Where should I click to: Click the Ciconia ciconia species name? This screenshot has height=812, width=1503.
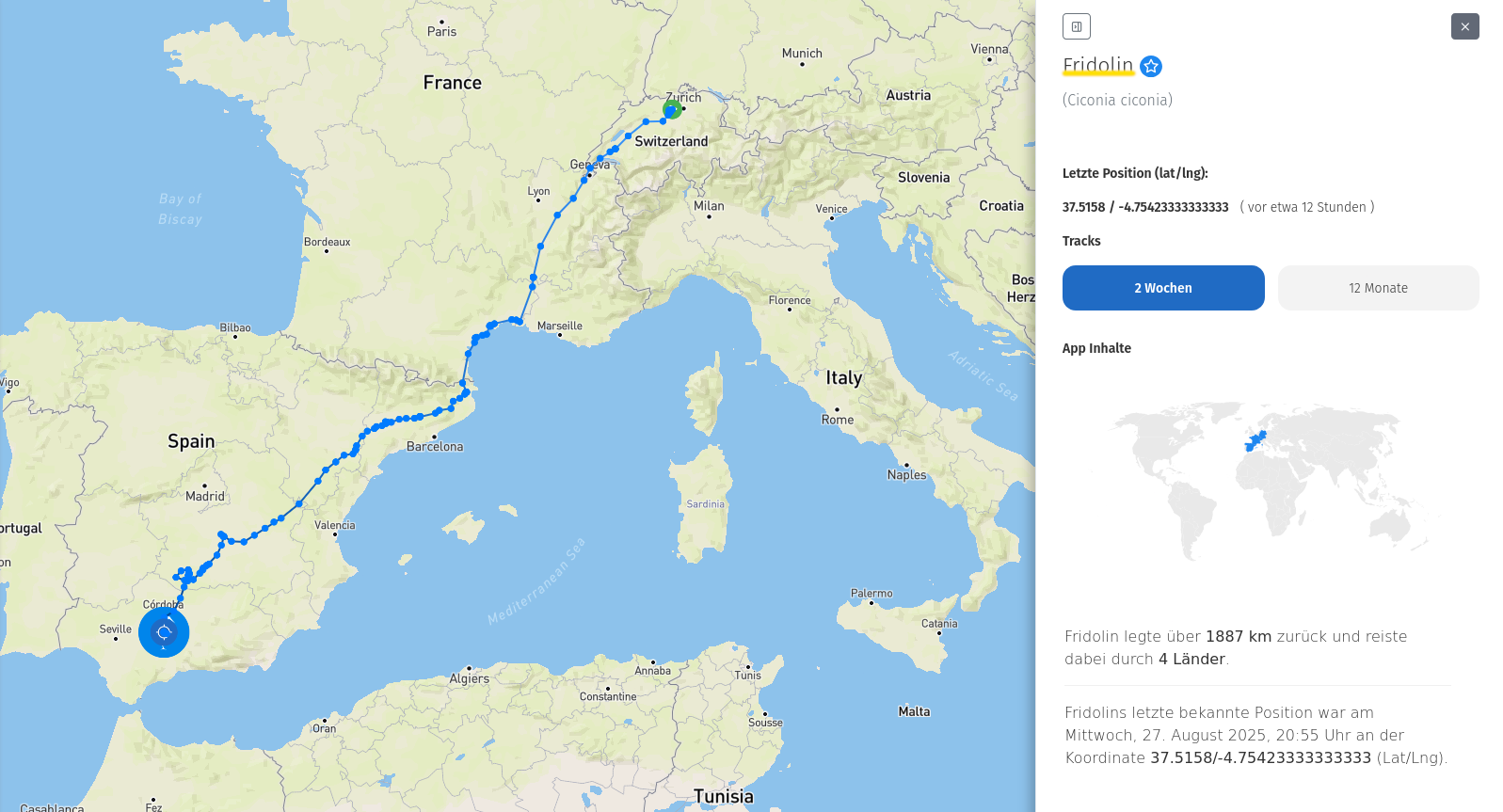tap(1117, 100)
